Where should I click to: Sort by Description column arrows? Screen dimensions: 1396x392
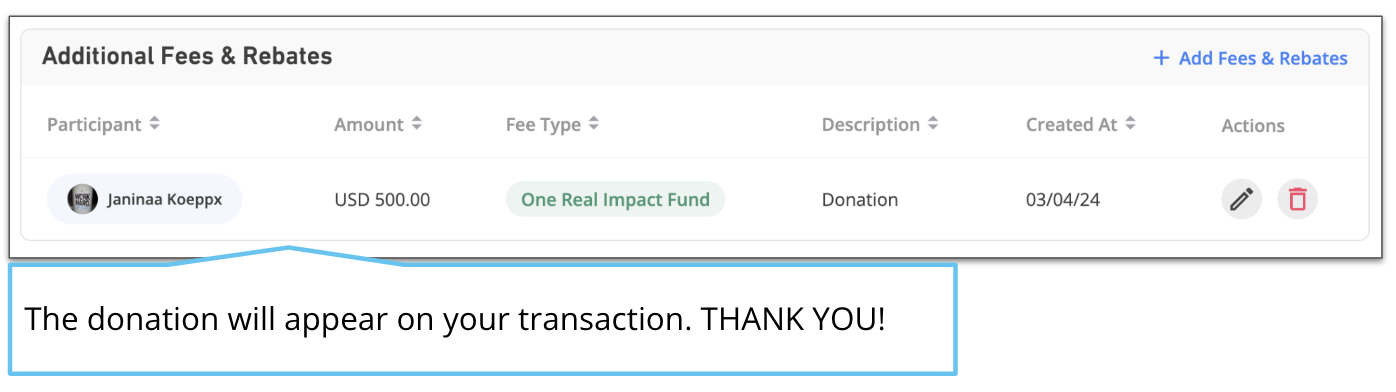coord(932,124)
